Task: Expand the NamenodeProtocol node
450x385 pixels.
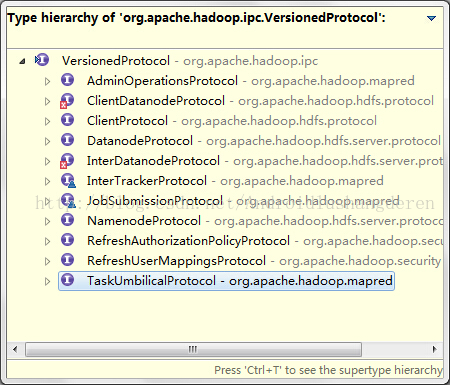Action: pyautogui.click(x=48, y=221)
